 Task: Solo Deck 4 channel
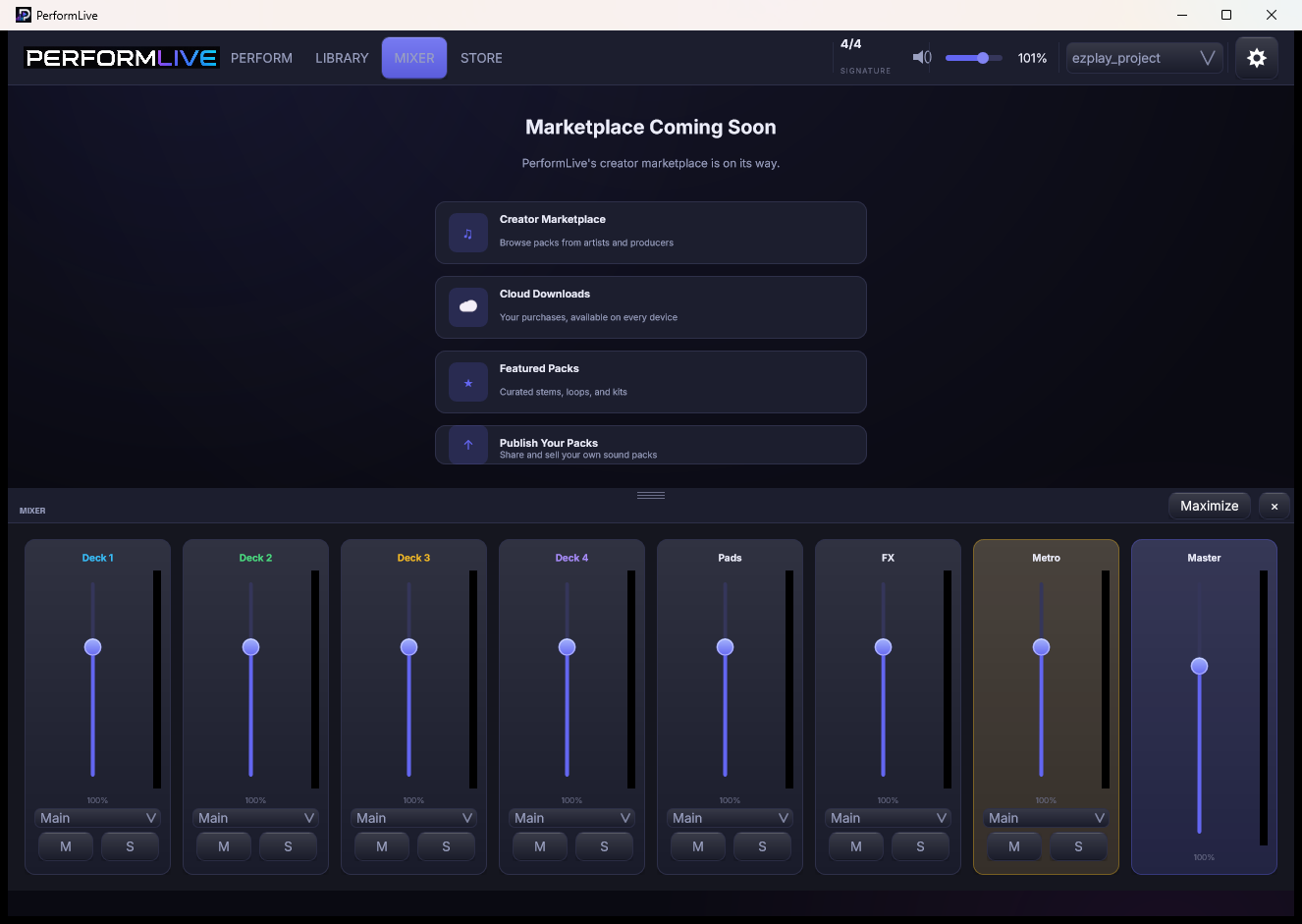pos(604,846)
